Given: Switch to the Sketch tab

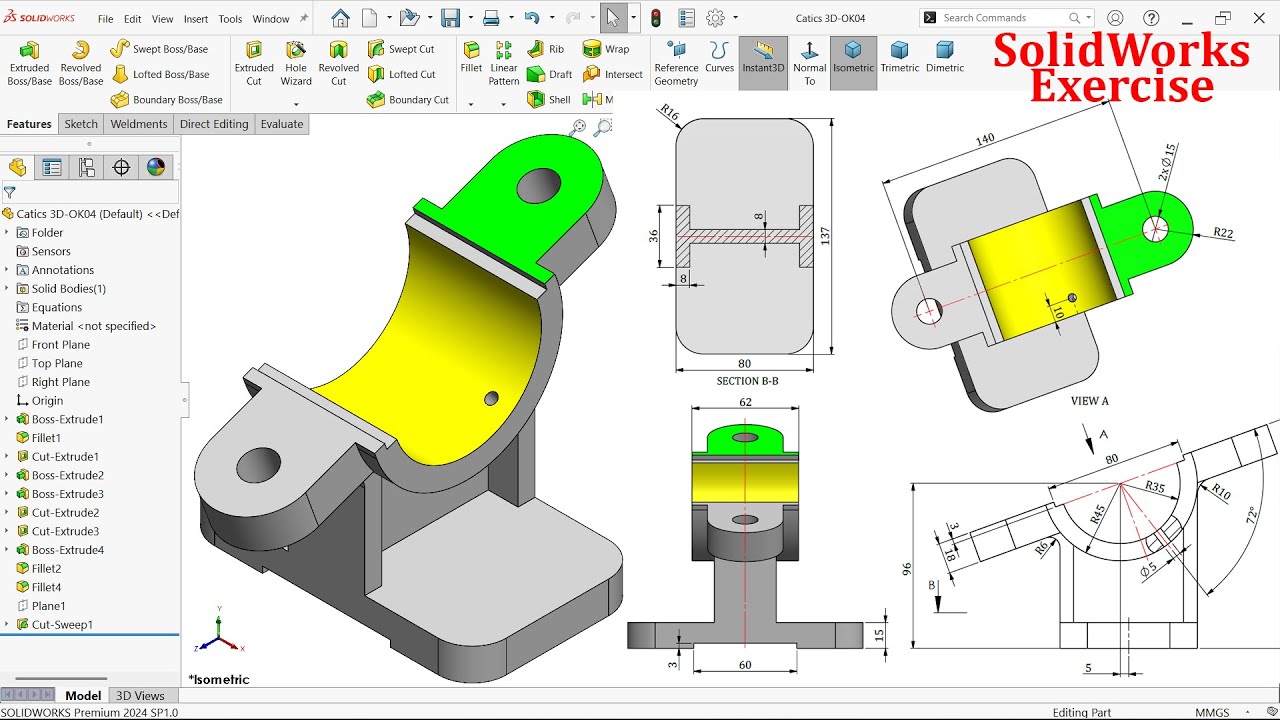Looking at the screenshot, I should pyautogui.click(x=80, y=123).
